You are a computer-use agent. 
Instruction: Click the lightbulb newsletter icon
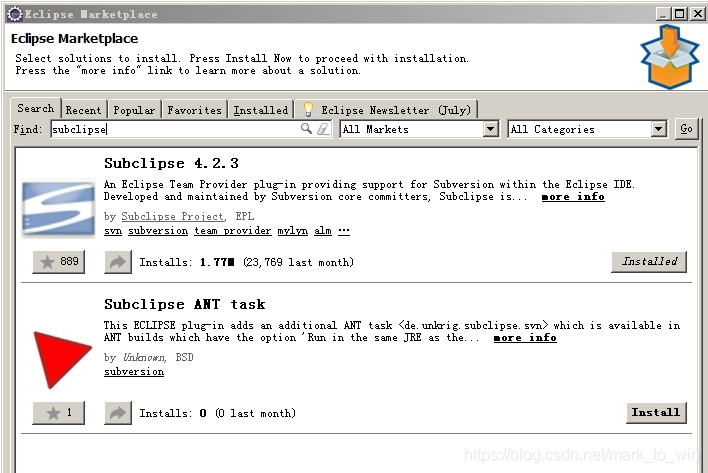[308, 109]
